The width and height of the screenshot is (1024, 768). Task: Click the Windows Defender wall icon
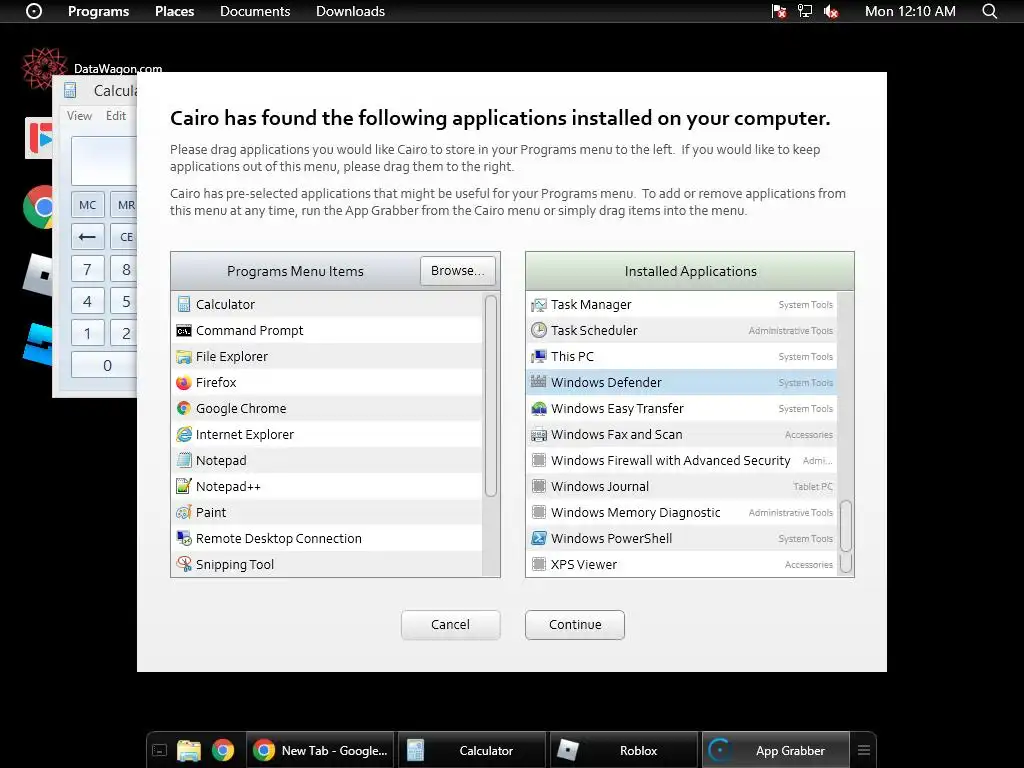pos(539,382)
